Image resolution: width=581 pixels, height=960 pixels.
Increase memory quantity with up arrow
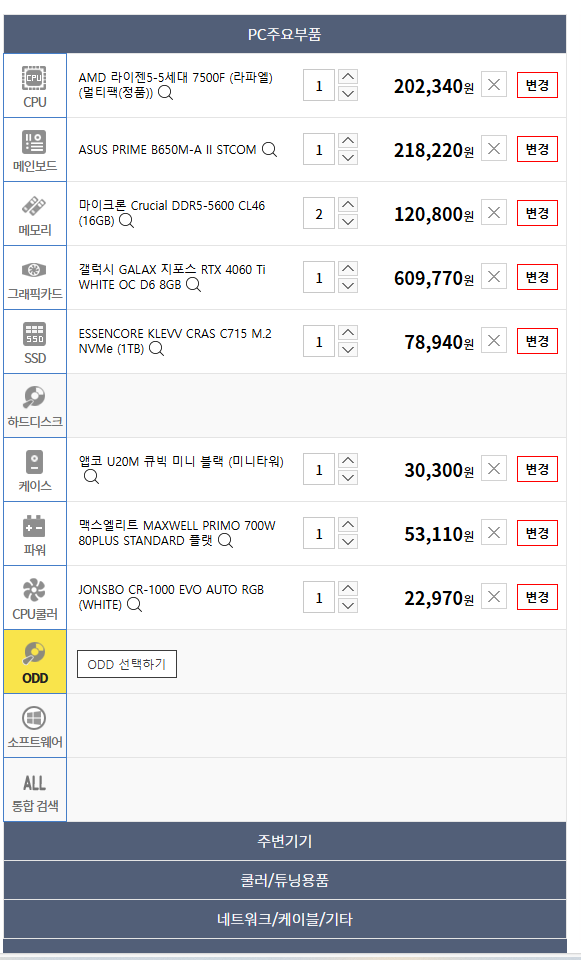tap(348, 204)
